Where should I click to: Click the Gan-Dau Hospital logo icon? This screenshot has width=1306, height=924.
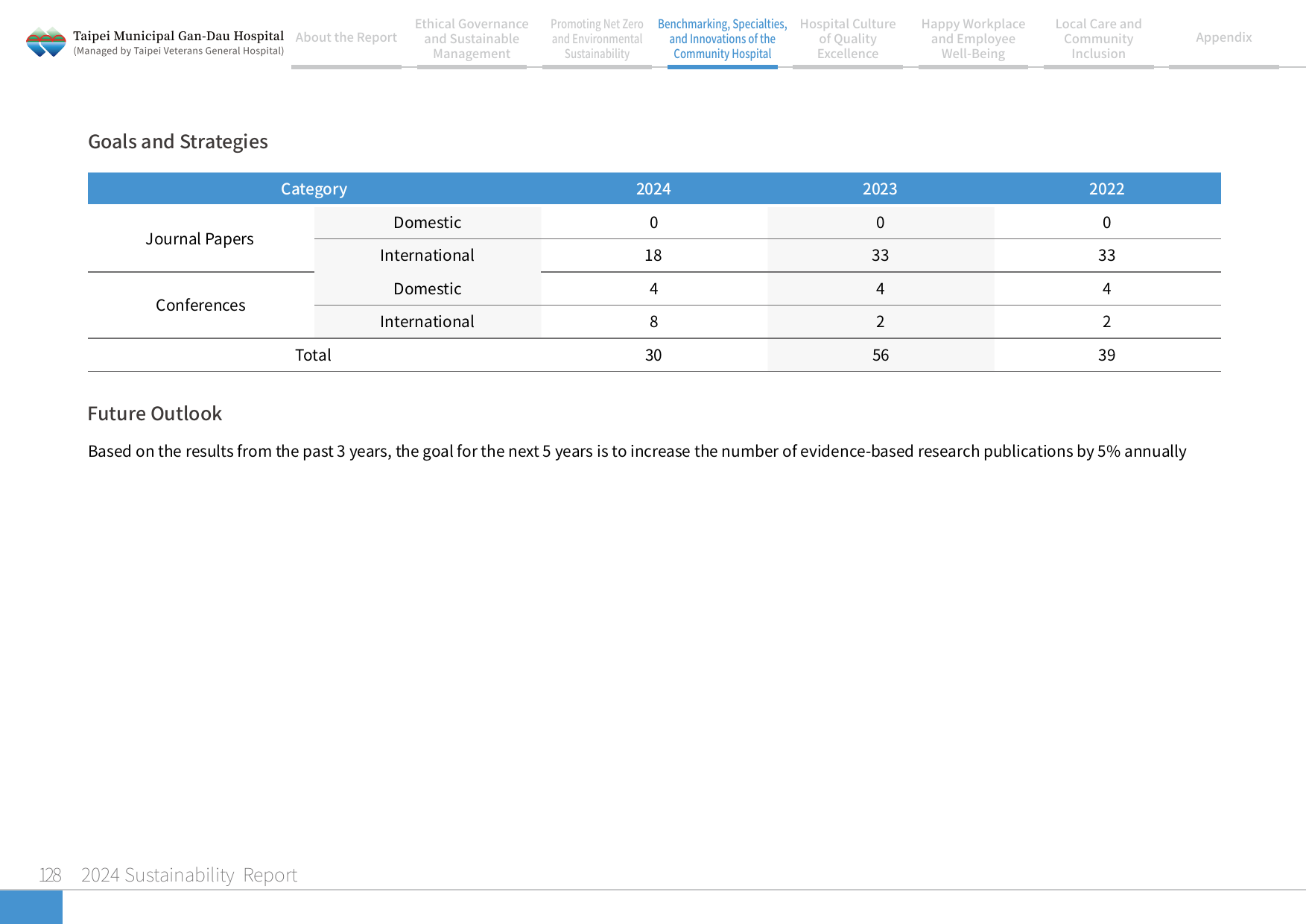[x=46, y=42]
